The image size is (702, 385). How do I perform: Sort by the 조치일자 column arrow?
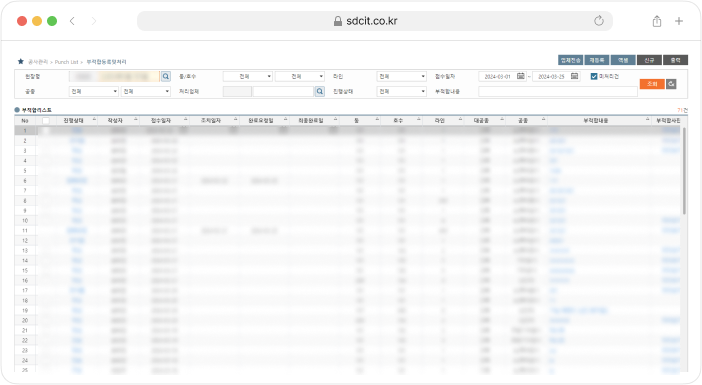click(x=235, y=120)
